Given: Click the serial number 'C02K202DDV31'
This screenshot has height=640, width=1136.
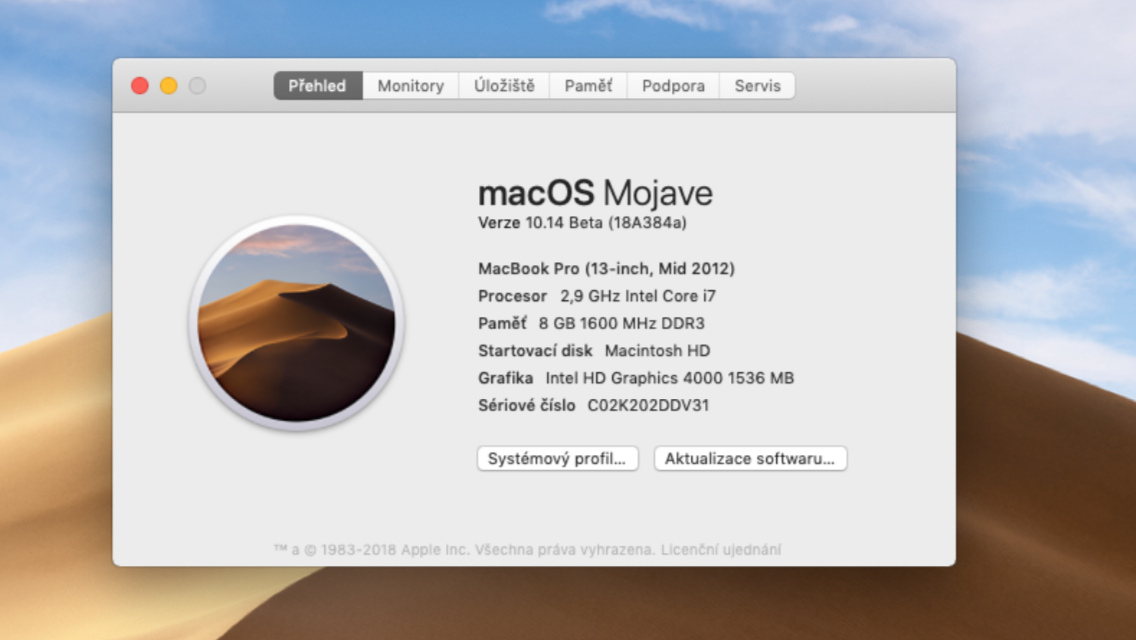Looking at the screenshot, I should coord(648,405).
